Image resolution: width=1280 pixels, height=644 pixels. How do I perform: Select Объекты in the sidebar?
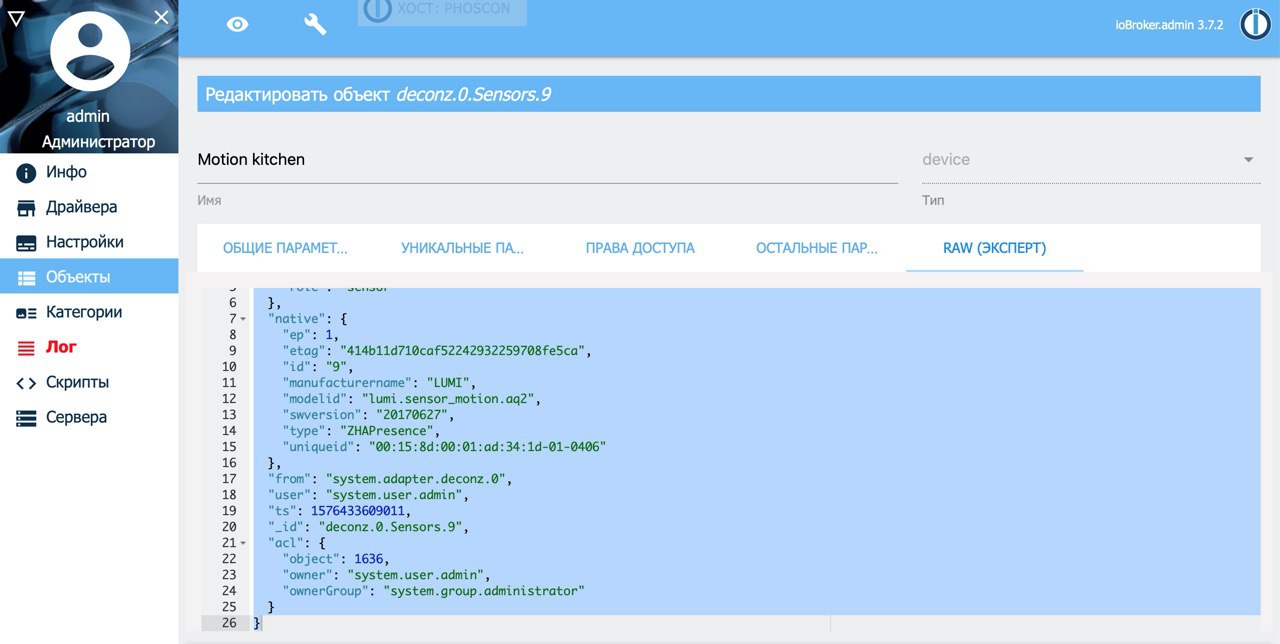pyautogui.click(x=89, y=277)
